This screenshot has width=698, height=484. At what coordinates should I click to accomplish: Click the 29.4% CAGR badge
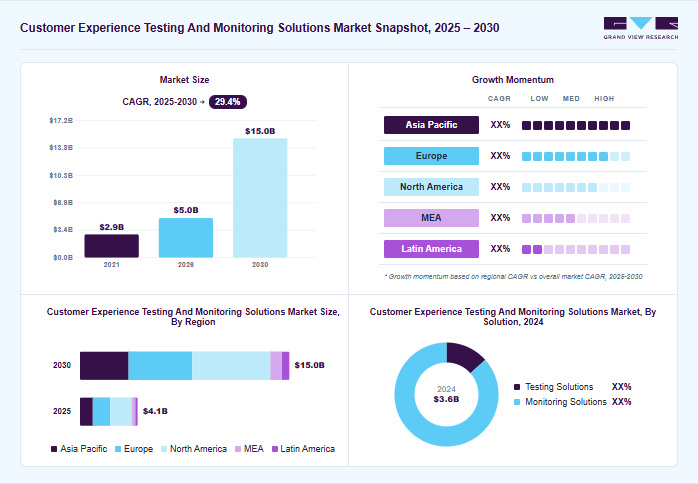[227, 102]
